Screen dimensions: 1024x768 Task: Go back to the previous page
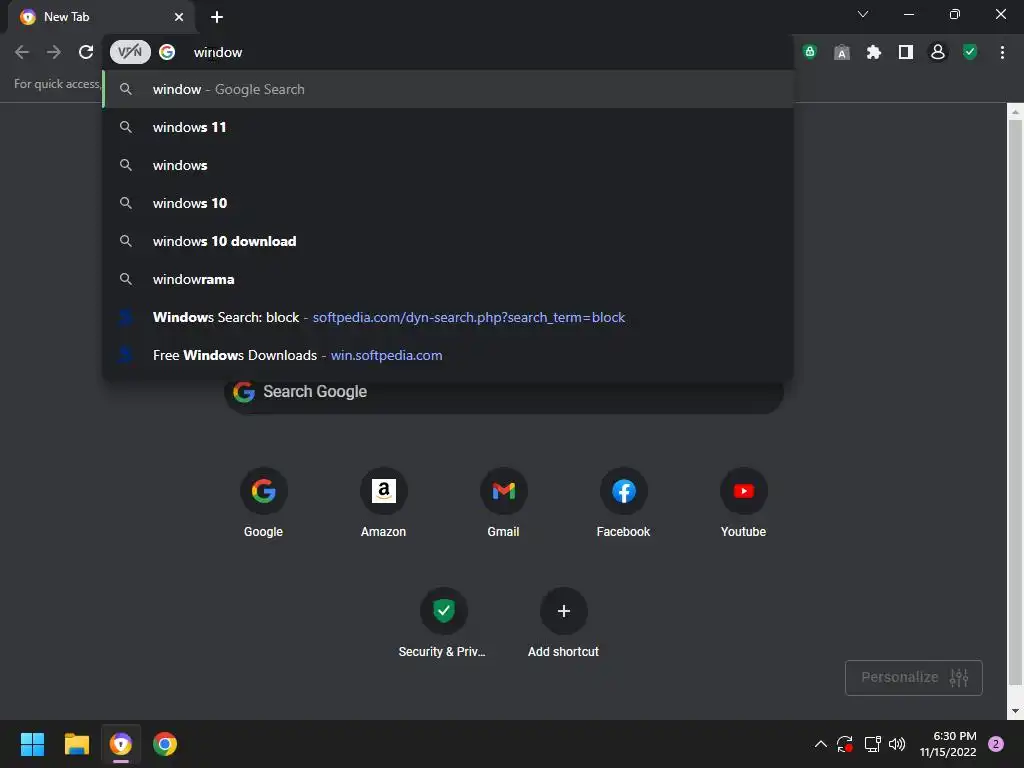tap(22, 52)
